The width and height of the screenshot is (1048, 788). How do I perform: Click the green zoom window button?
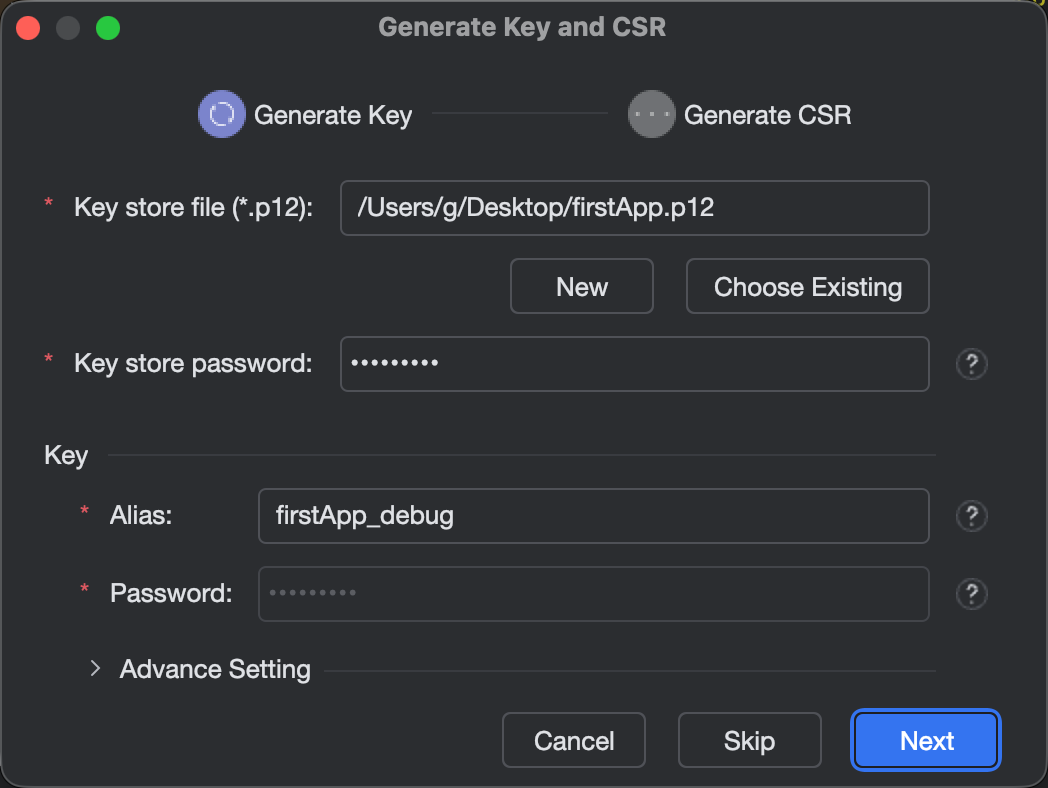pyautogui.click(x=107, y=27)
